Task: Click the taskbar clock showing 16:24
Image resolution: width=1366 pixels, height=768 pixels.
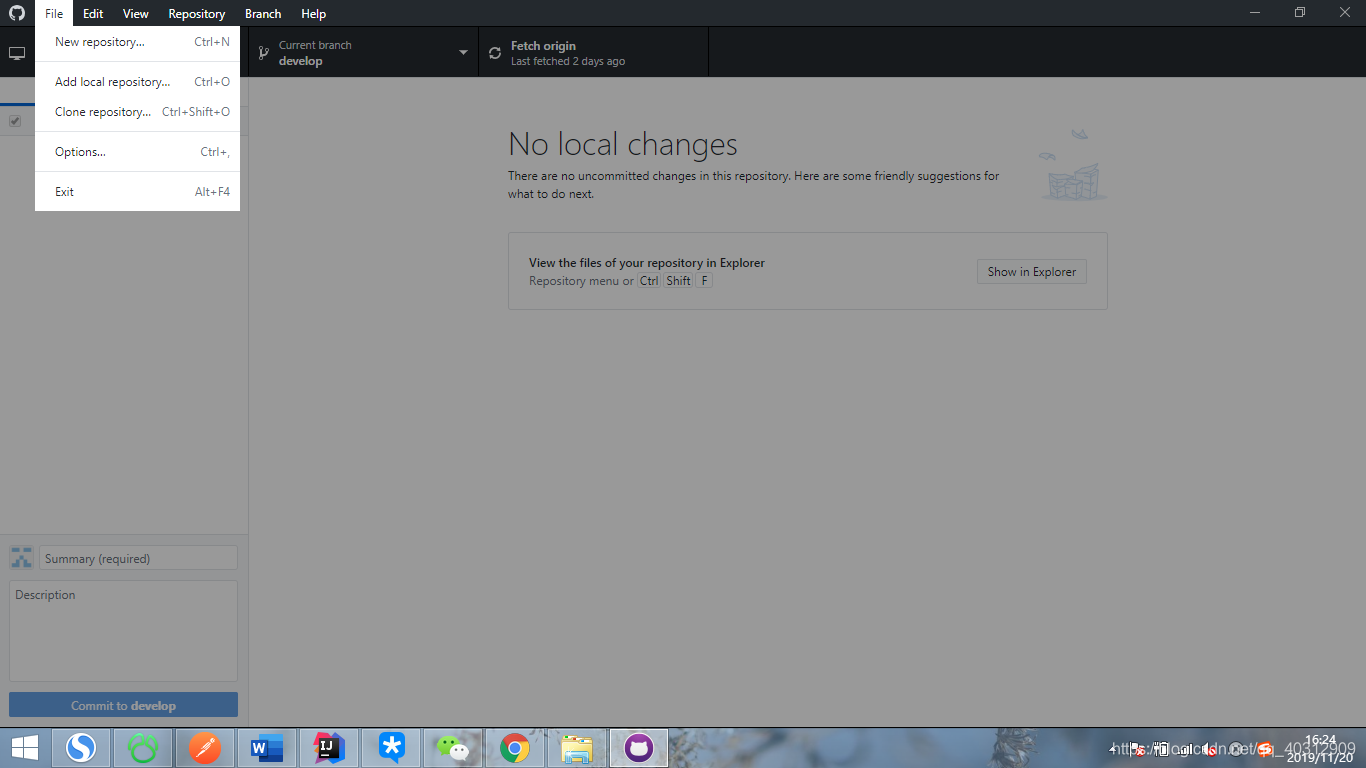Action: click(1320, 748)
